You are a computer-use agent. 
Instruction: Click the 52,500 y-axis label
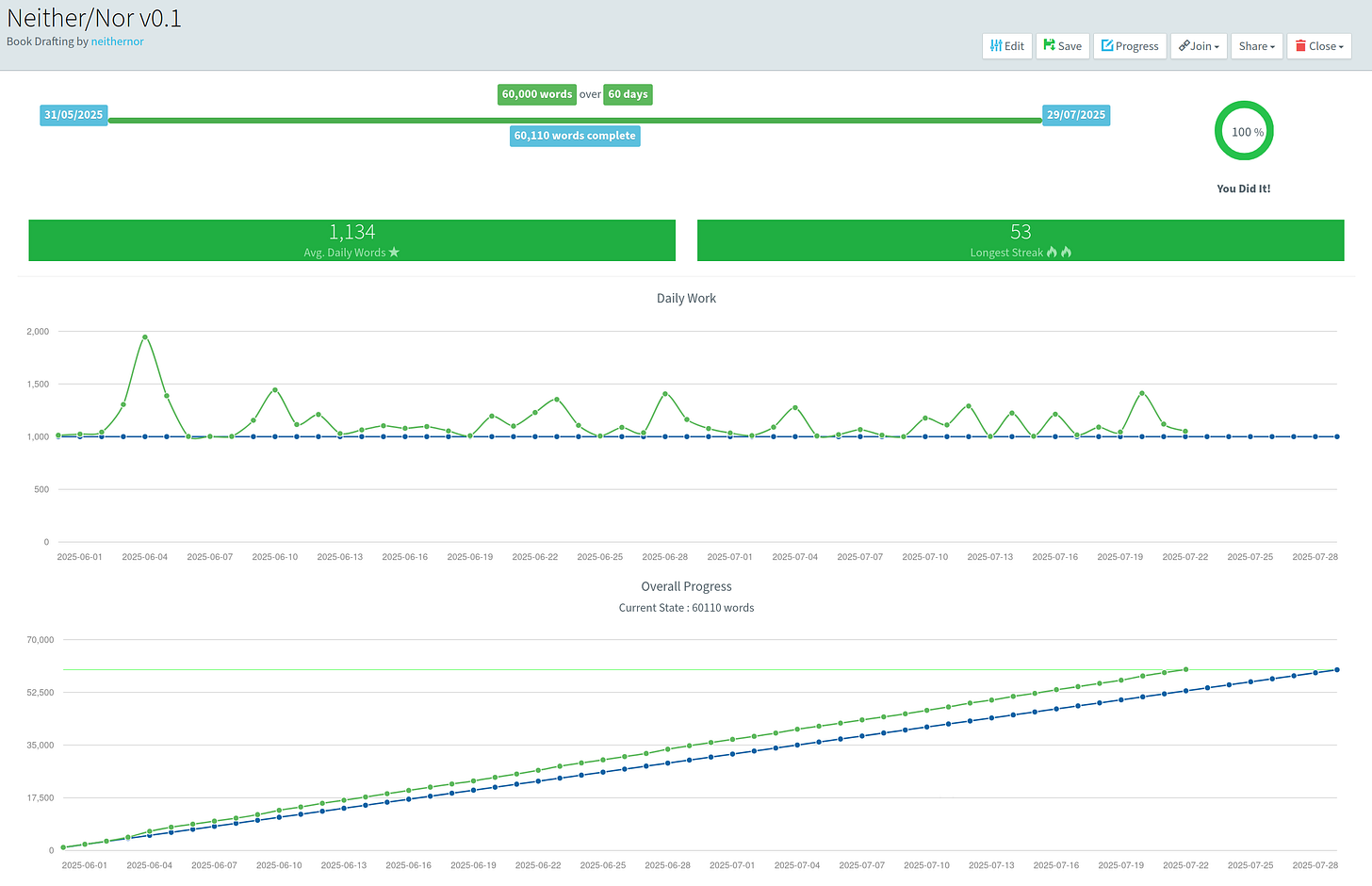[x=41, y=693]
